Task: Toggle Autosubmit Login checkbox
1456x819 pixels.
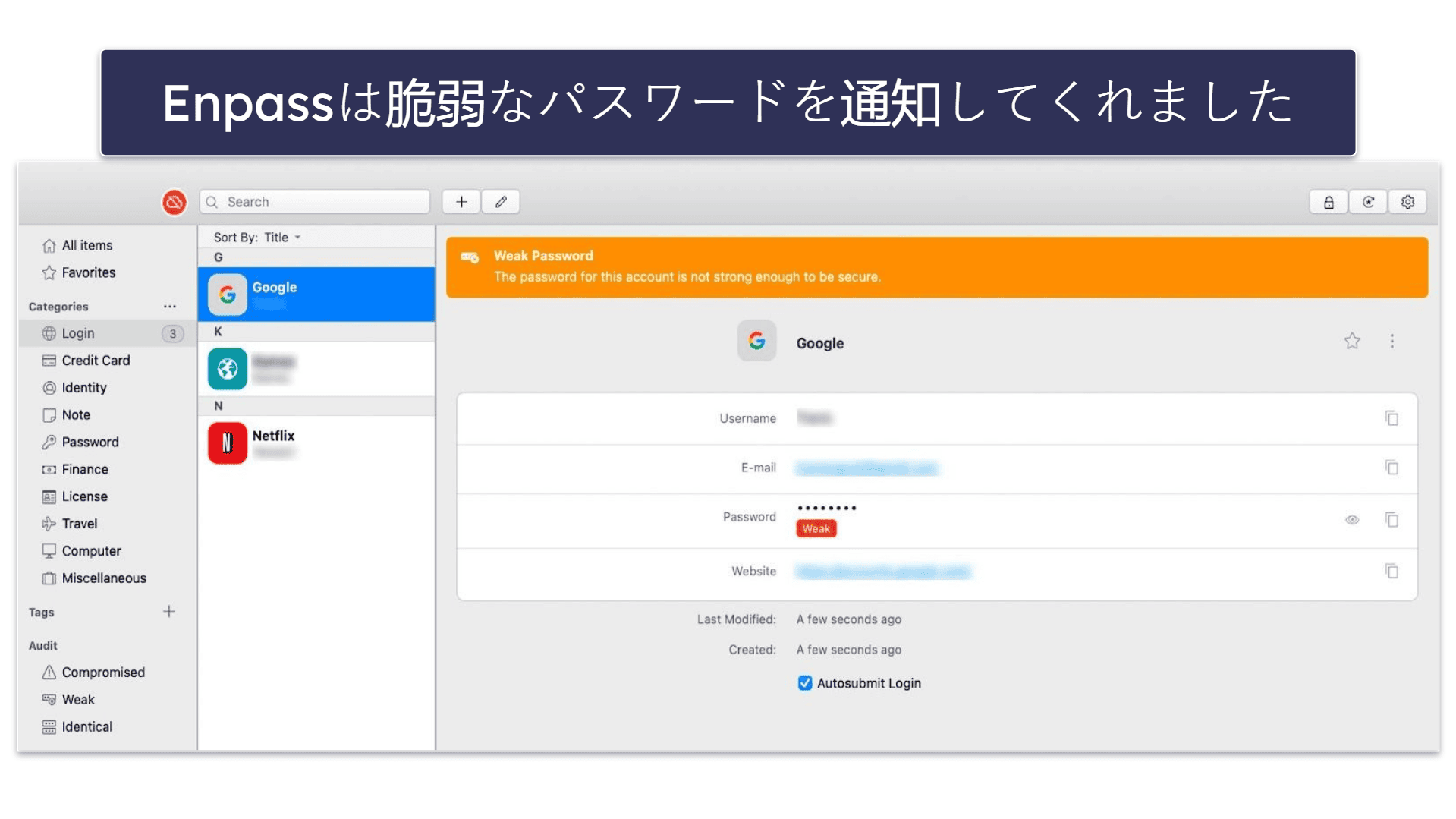Action: tap(805, 683)
